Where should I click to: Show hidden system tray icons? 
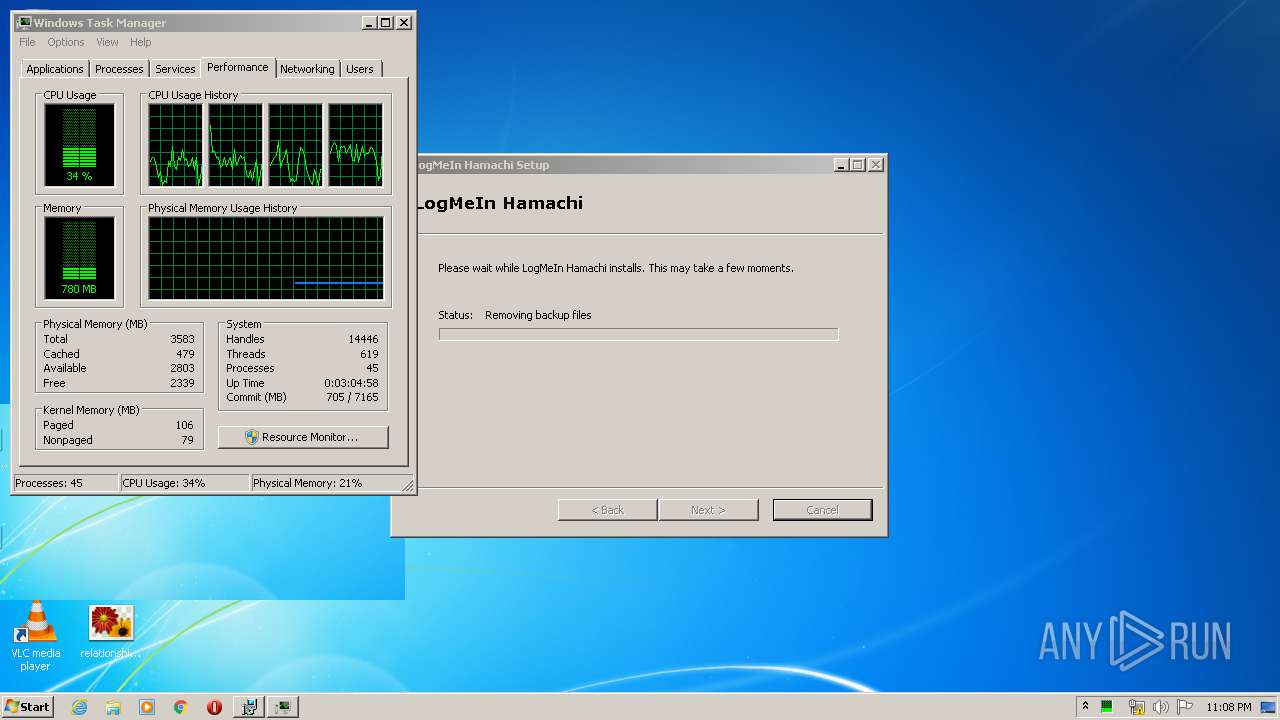[1085, 707]
